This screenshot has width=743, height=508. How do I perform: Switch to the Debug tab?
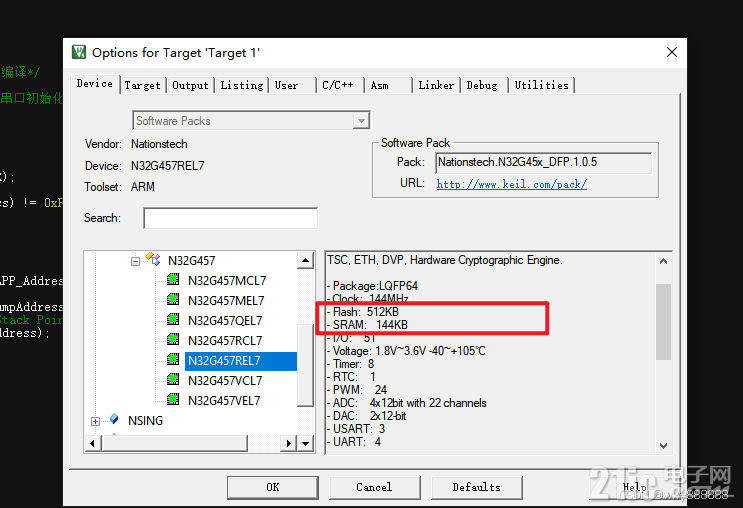click(x=482, y=85)
